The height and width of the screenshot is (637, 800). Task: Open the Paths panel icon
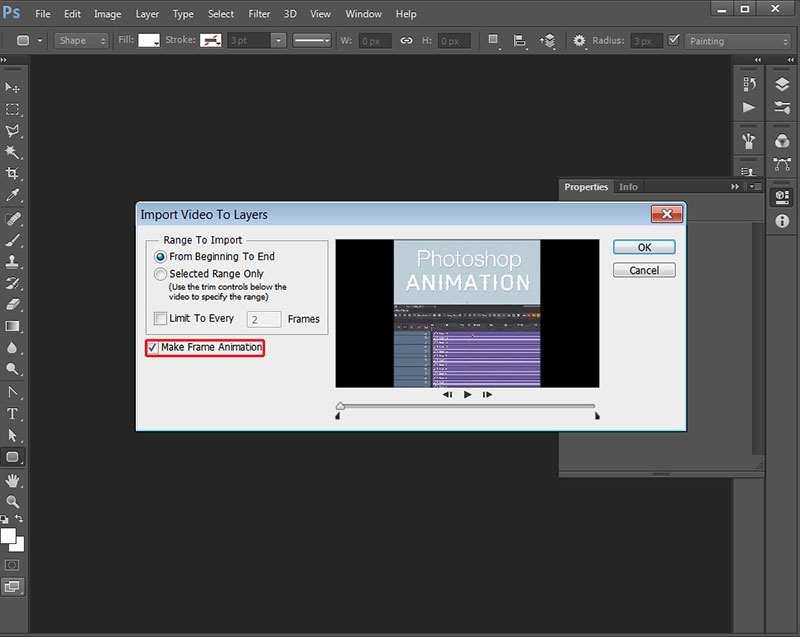(782, 164)
